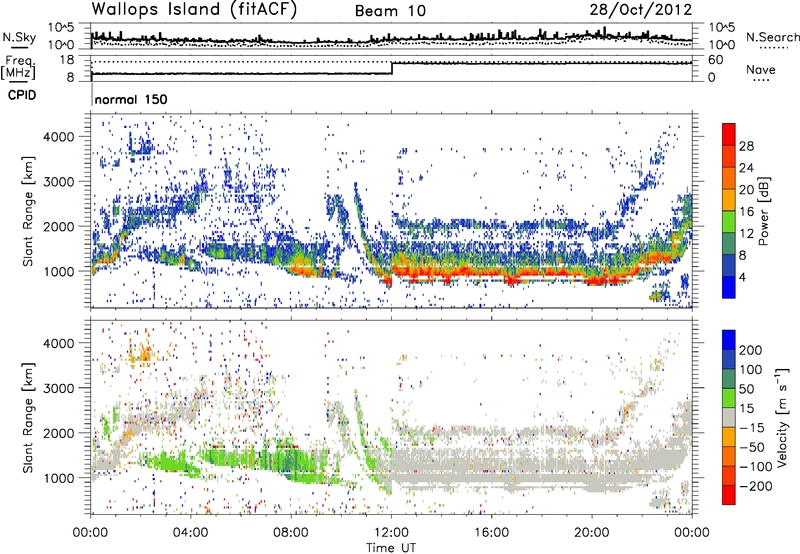Screen dimensions: 800x554
Task: Click the "Time UT" axis title
Action: coord(391,547)
